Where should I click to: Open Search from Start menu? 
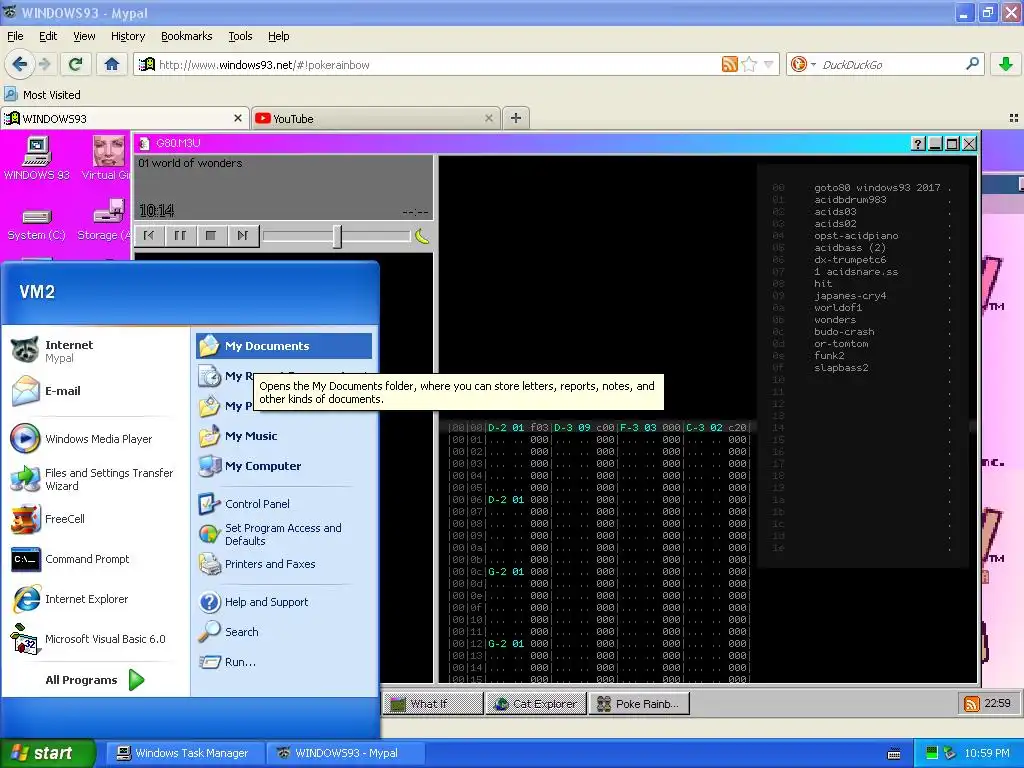coord(284,632)
